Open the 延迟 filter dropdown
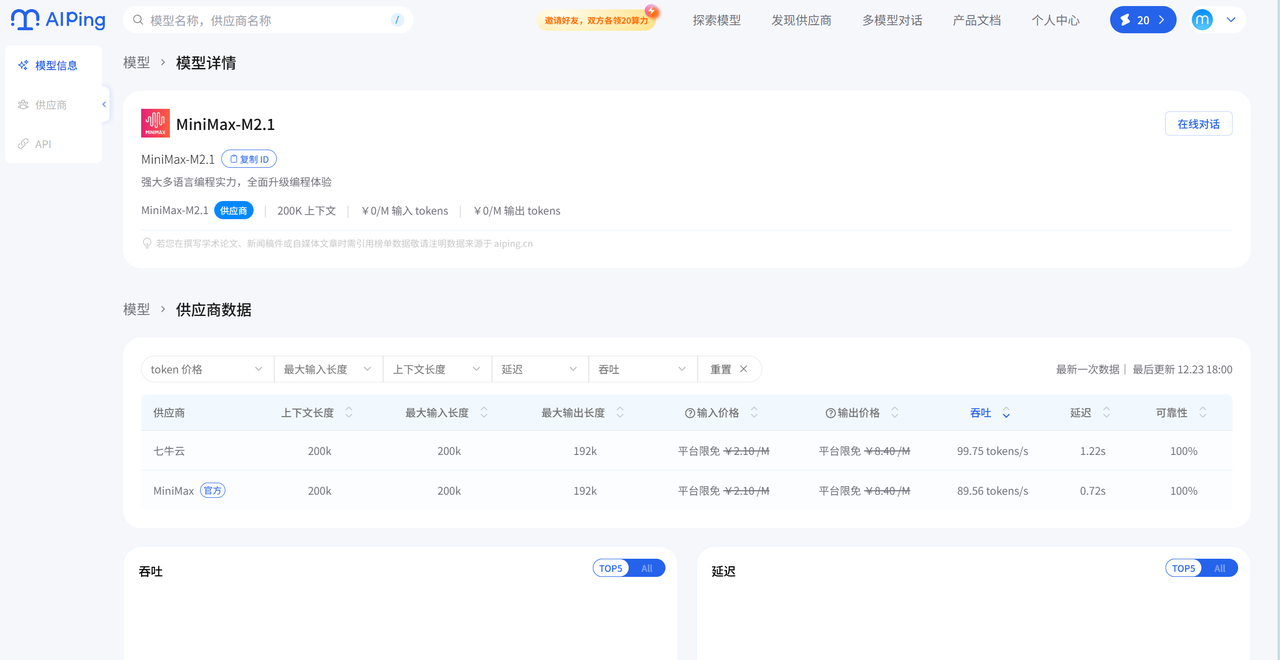The image size is (1280, 660). point(540,369)
